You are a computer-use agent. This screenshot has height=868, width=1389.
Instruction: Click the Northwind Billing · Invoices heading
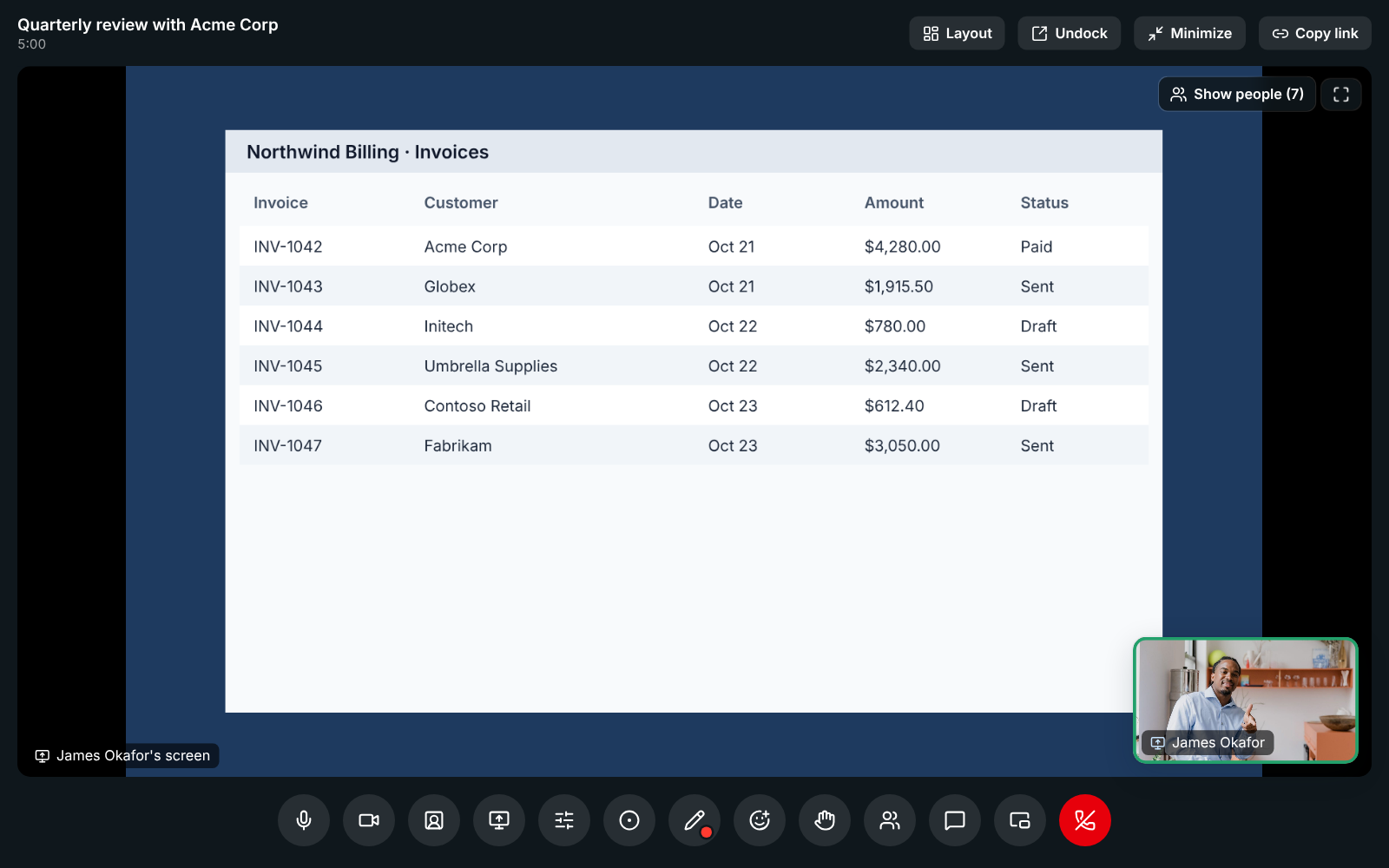(367, 152)
